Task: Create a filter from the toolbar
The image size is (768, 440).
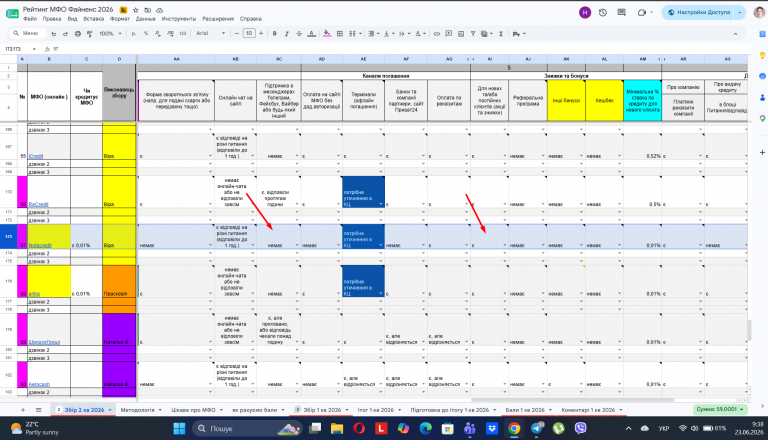Action: pyautogui.click(x=473, y=34)
